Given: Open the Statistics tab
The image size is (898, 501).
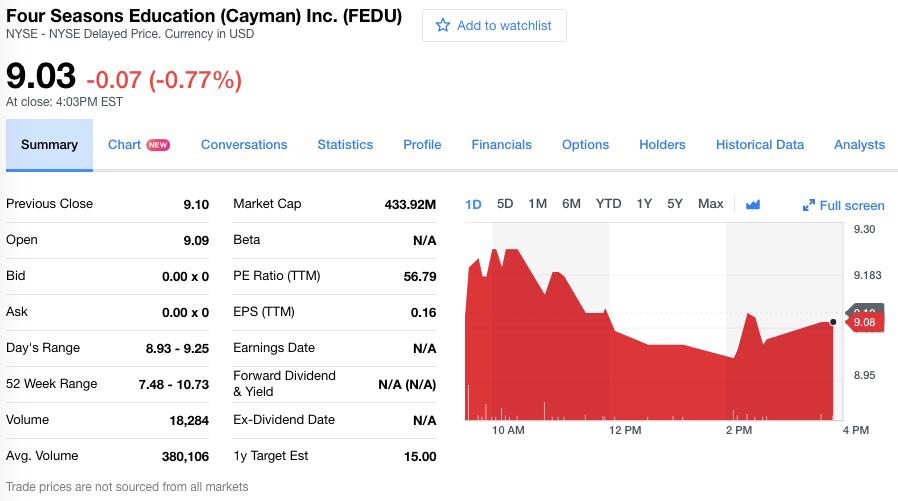Looking at the screenshot, I should click(345, 145).
